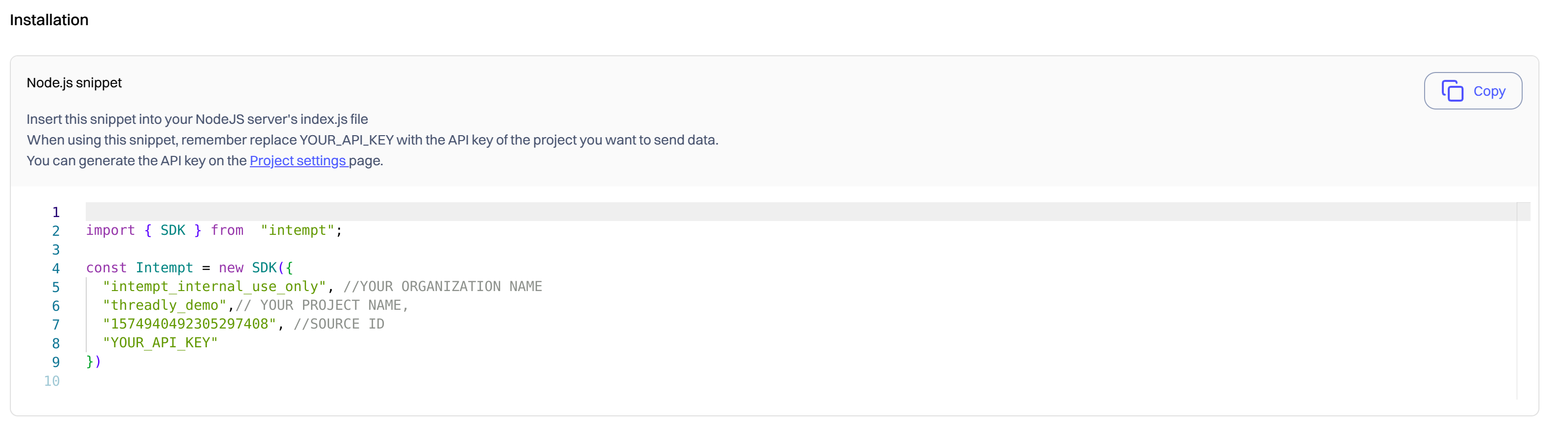Click the source ID string "1574940492305297408"
The height and width of the screenshot is (442, 1568).
[x=189, y=324]
